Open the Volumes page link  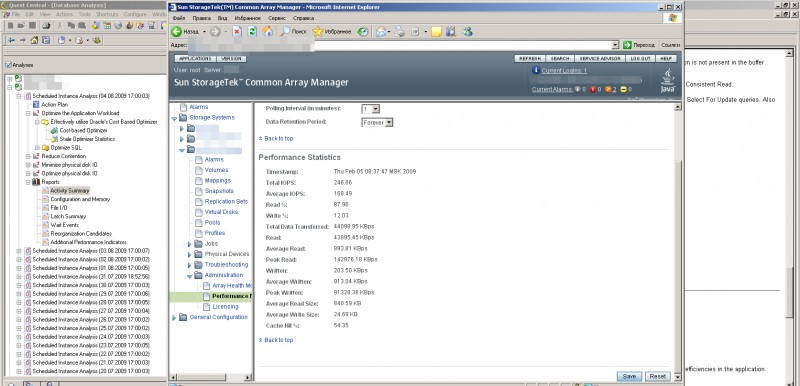(x=216, y=170)
